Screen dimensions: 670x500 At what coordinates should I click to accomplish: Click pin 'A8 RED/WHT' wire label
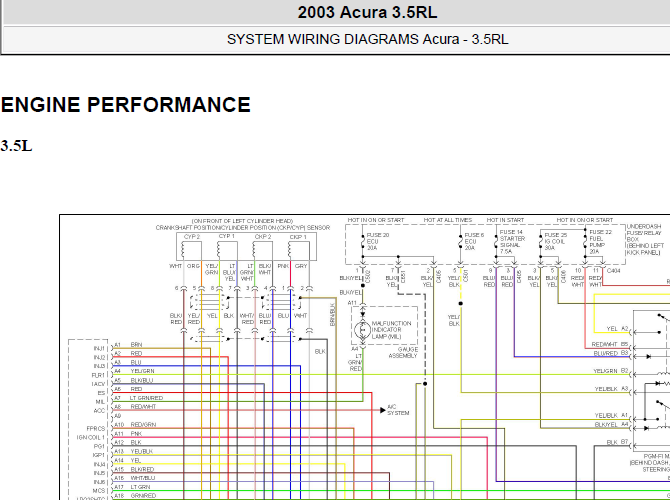[x=135, y=407]
